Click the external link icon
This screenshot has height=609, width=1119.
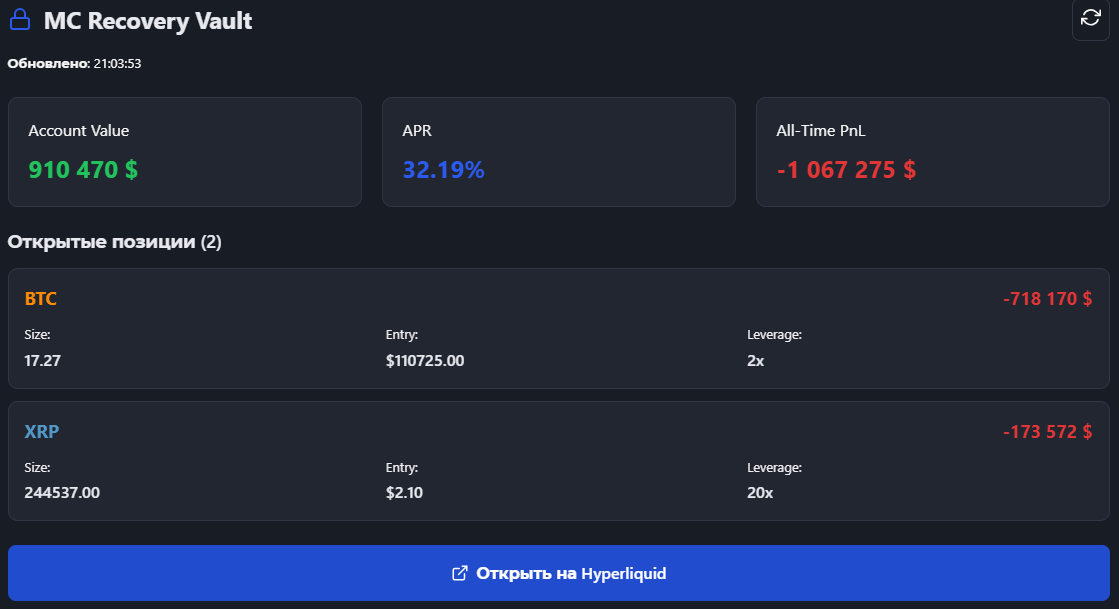460,573
